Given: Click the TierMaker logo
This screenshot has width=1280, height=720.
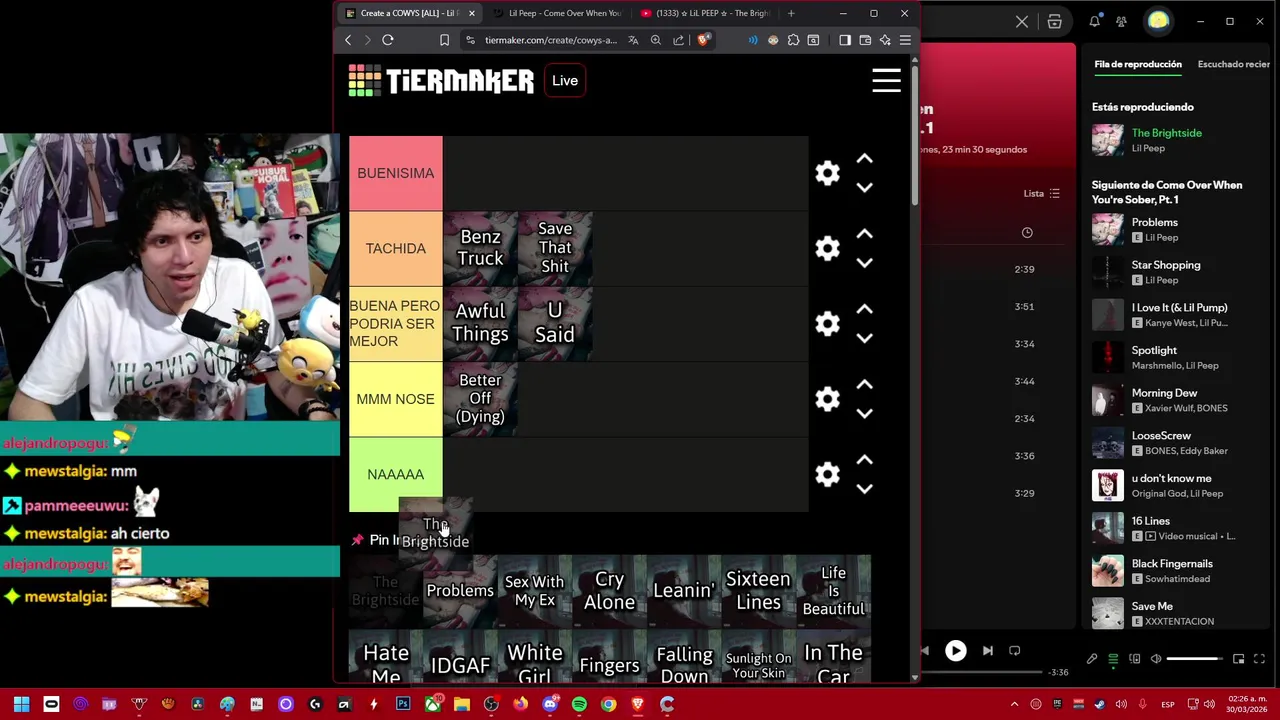Looking at the screenshot, I should [441, 80].
